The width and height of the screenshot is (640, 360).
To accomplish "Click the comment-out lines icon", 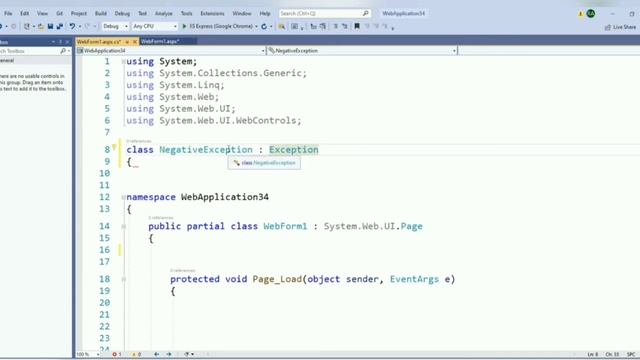I will (336, 27).
